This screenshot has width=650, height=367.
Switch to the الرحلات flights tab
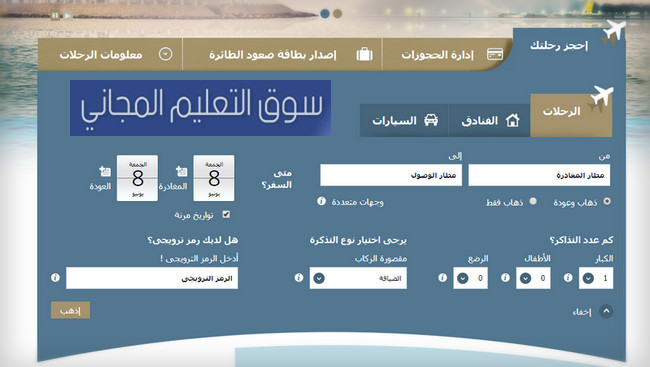571,115
